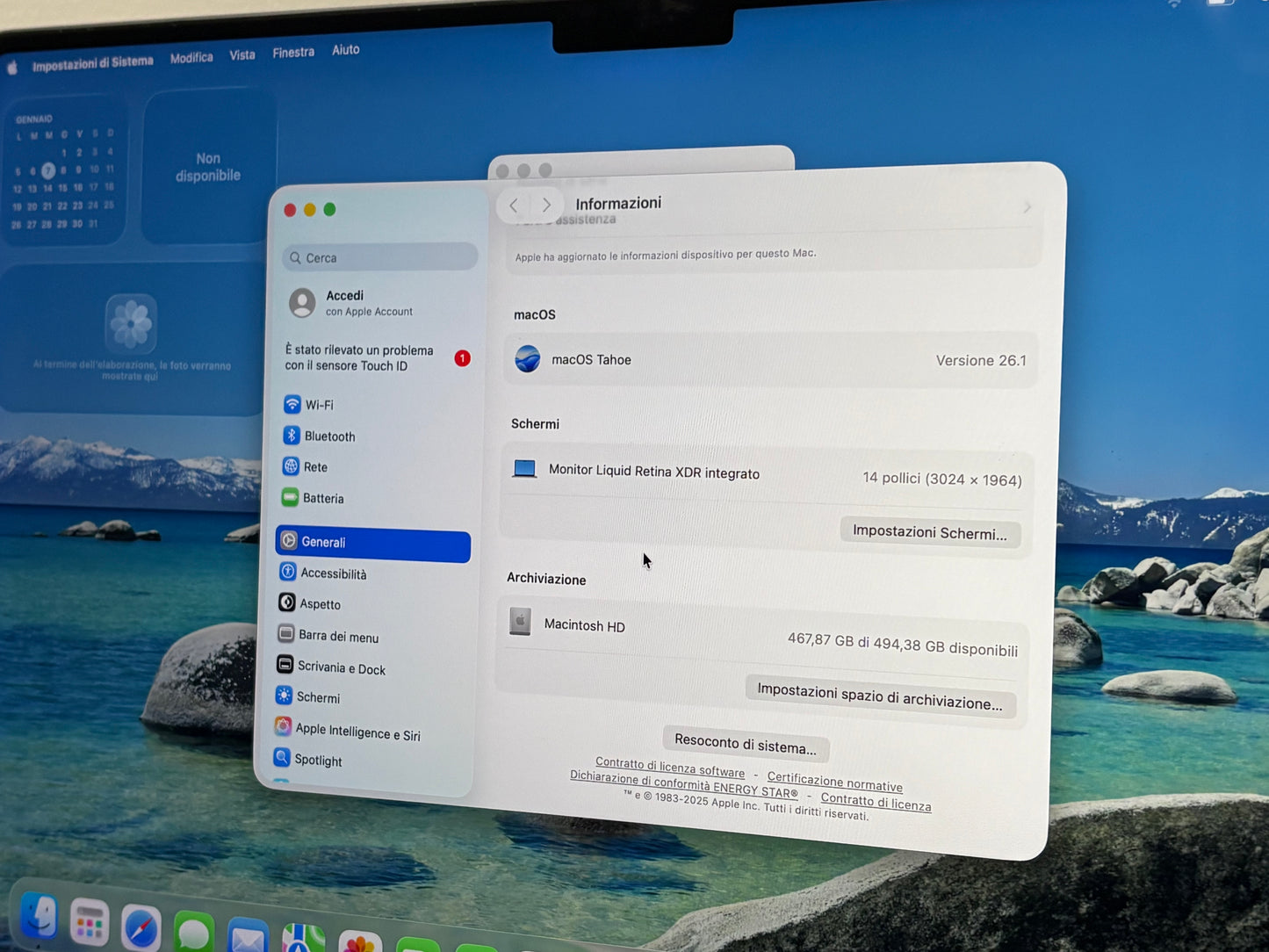Open Contratto di licenza software link

[x=669, y=767]
